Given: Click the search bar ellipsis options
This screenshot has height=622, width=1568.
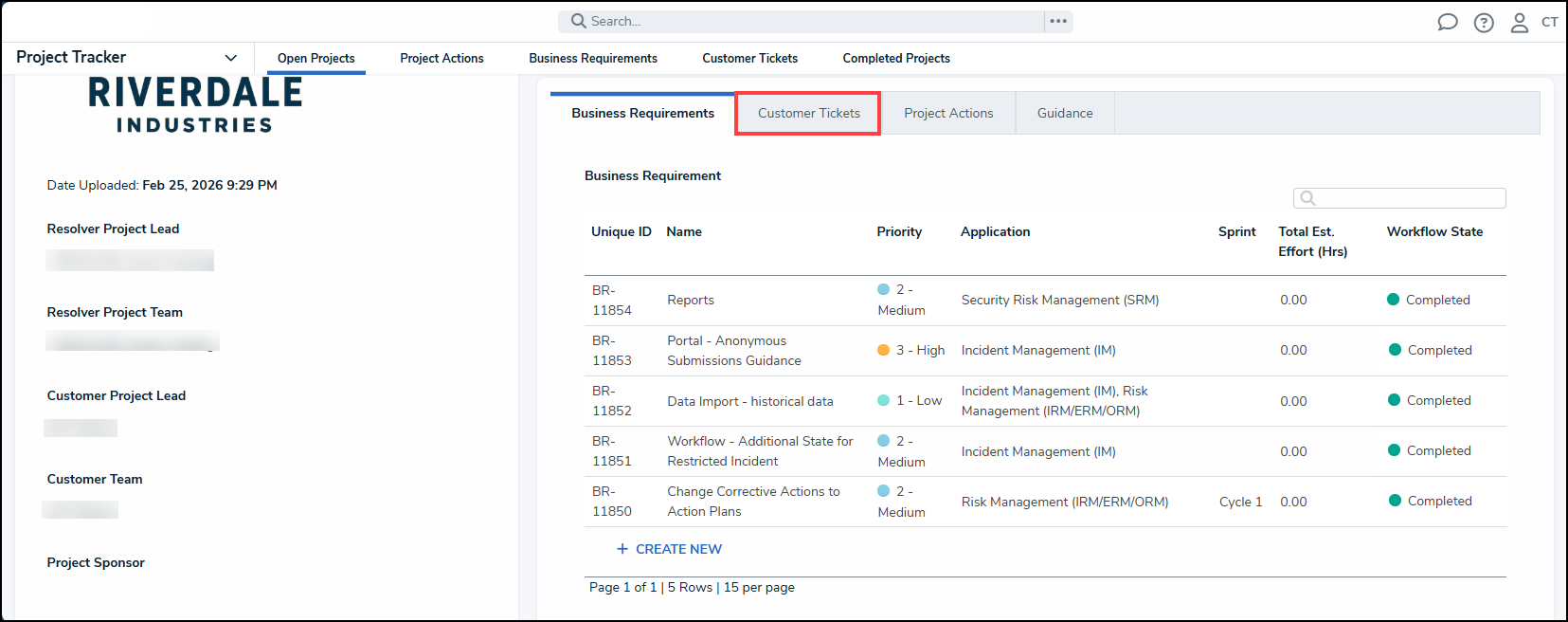Looking at the screenshot, I should tap(1058, 21).
